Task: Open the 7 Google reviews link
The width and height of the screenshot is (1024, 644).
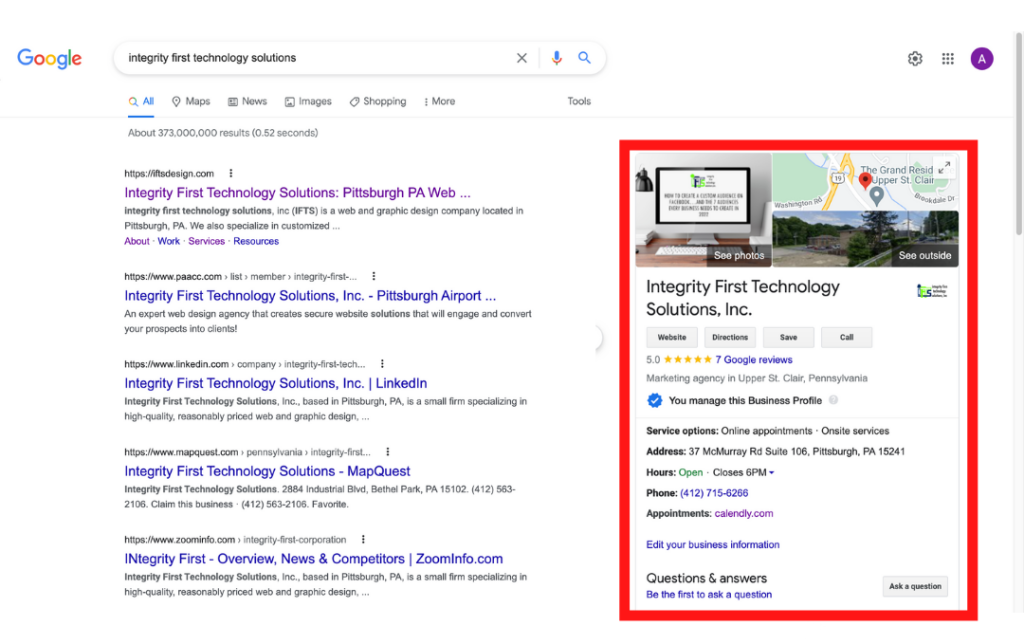Action: click(x=754, y=360)
